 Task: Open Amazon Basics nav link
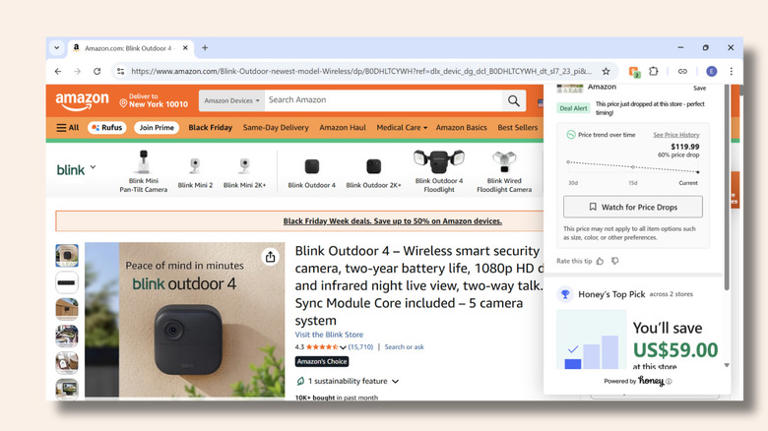coord(461,128)
